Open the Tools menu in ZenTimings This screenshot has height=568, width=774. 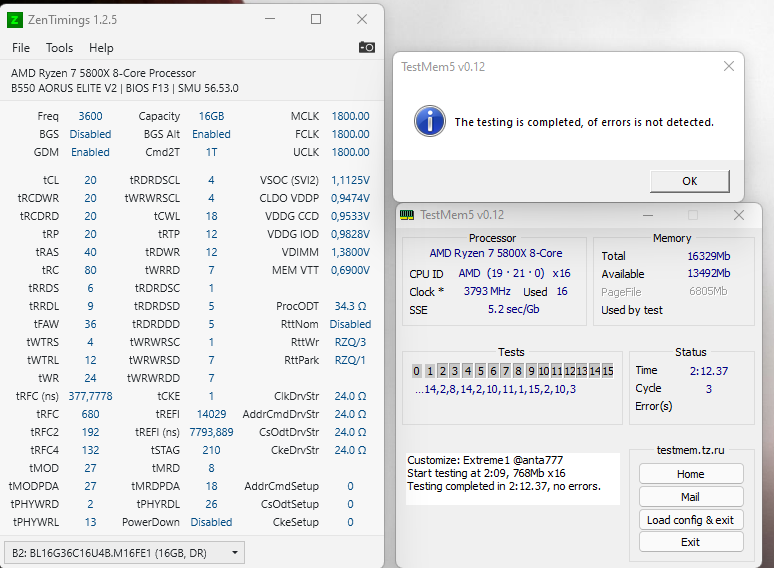tap(59, 48)
